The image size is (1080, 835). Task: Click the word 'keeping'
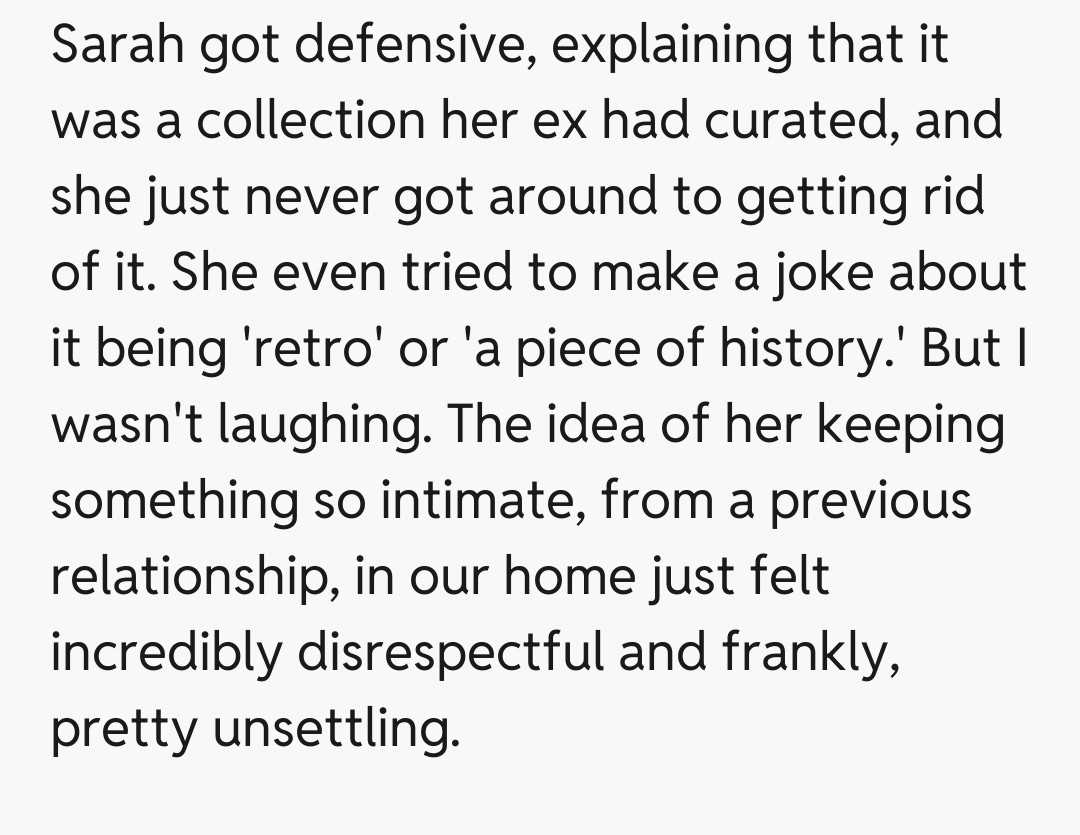tap(912, 425)
